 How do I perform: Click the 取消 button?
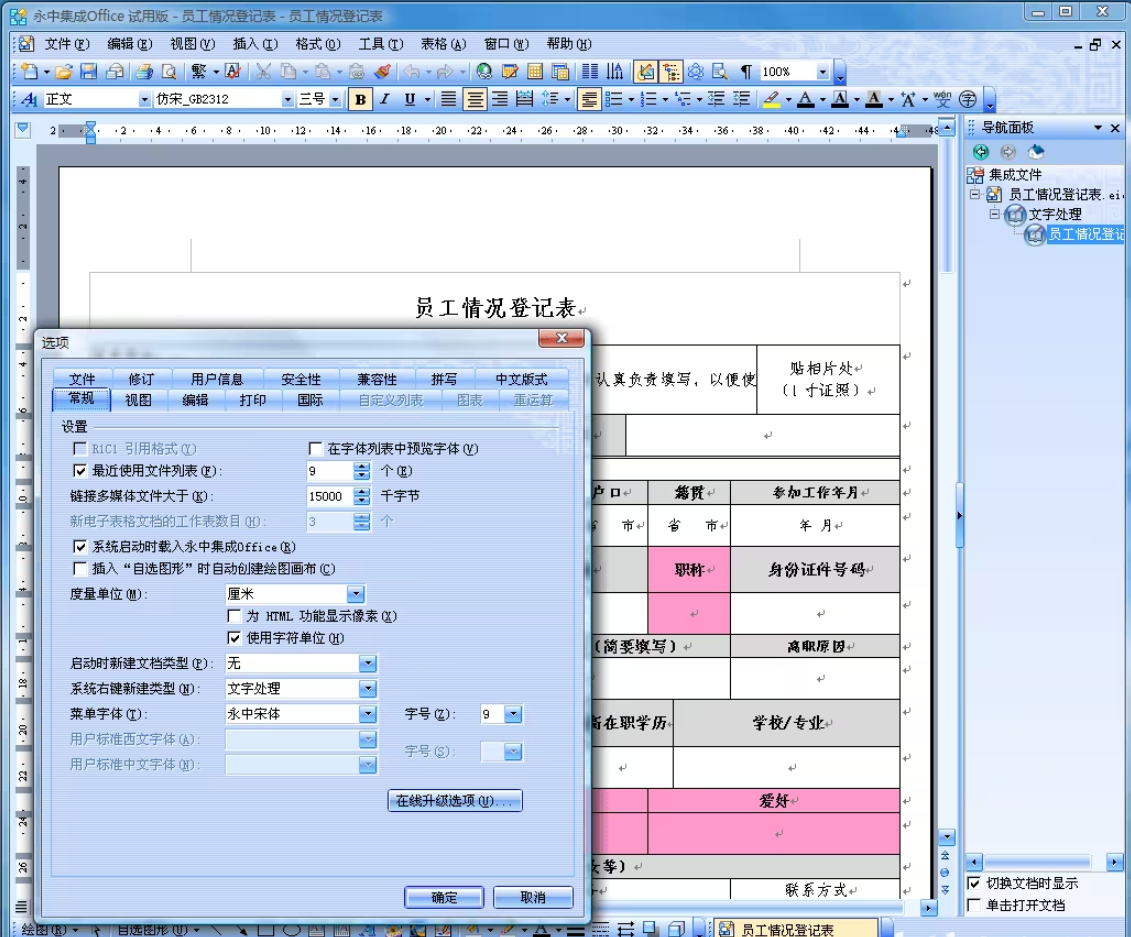533,897
